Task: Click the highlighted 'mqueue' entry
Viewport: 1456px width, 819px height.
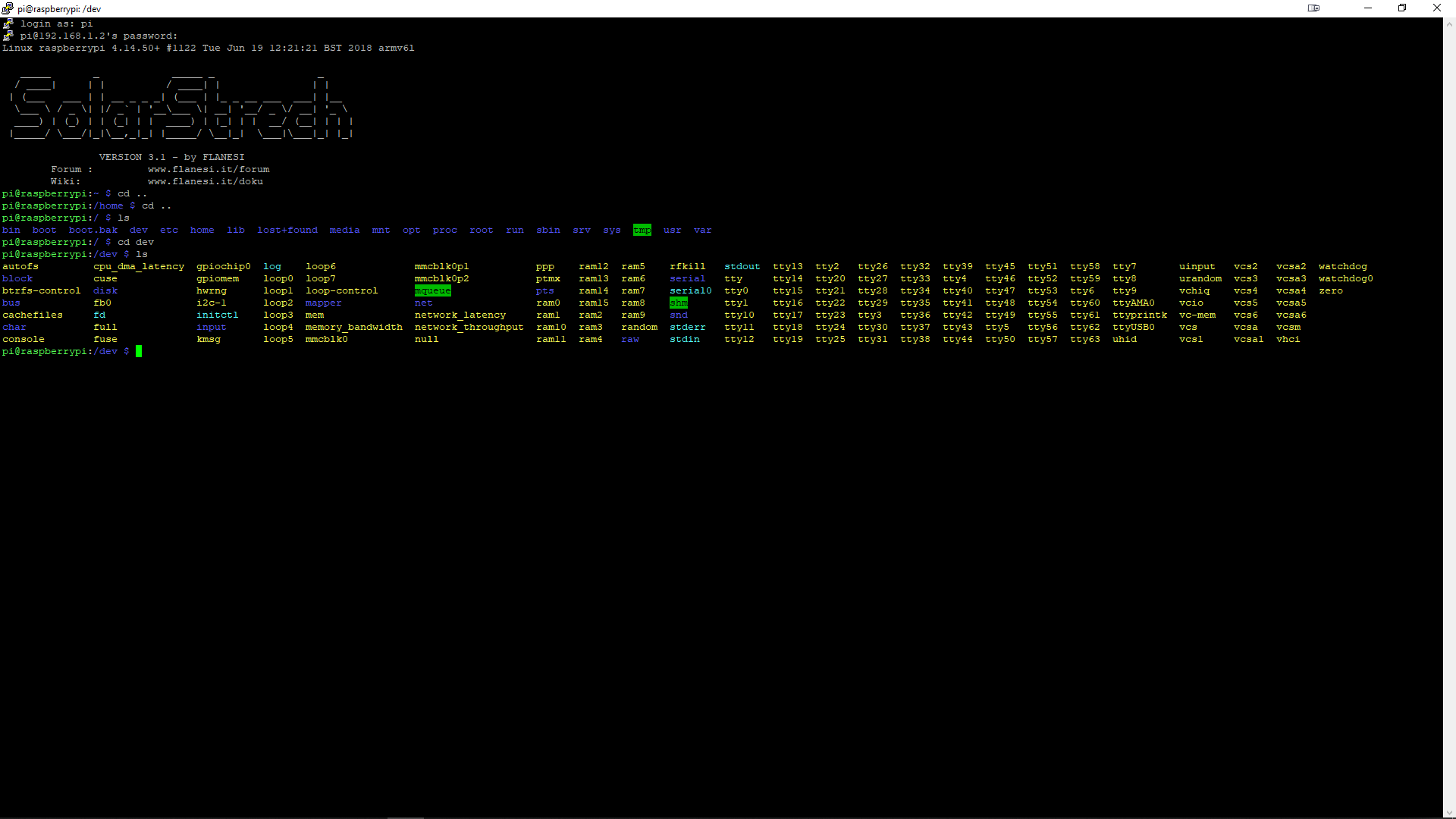Action: click(433, 290)
